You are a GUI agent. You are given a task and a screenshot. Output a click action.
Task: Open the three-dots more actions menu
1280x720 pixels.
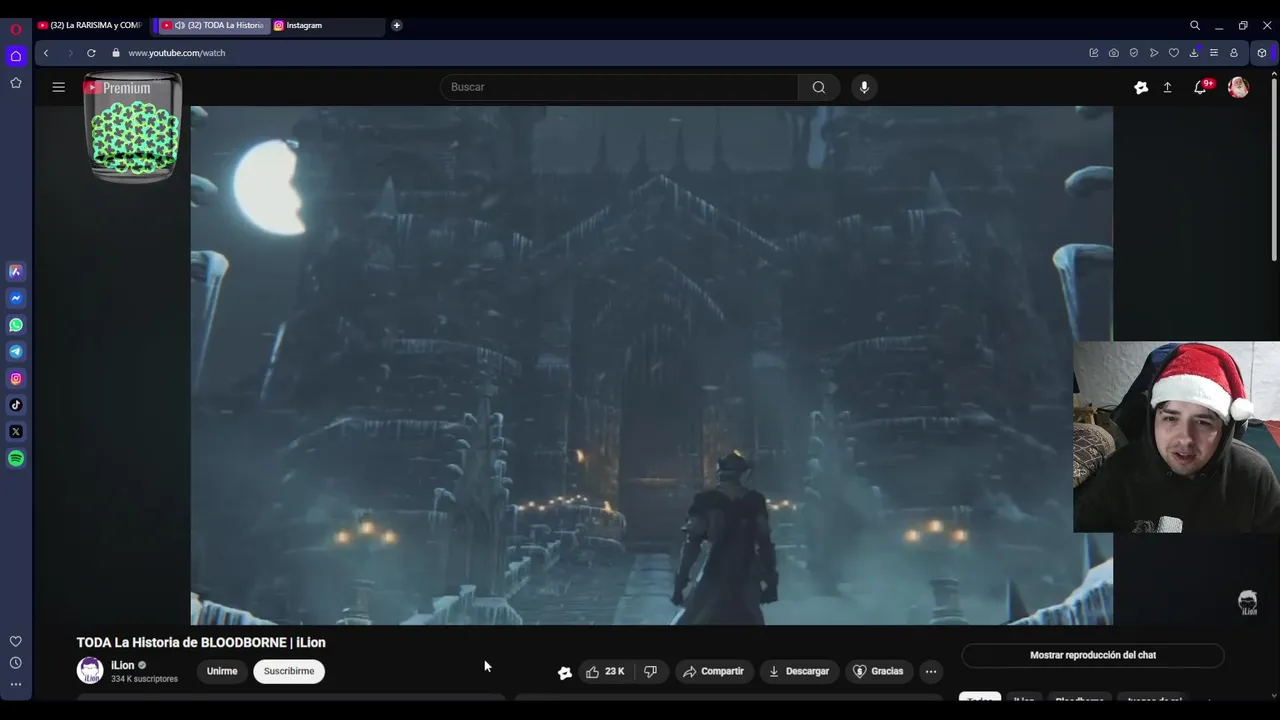click(931, 672)
